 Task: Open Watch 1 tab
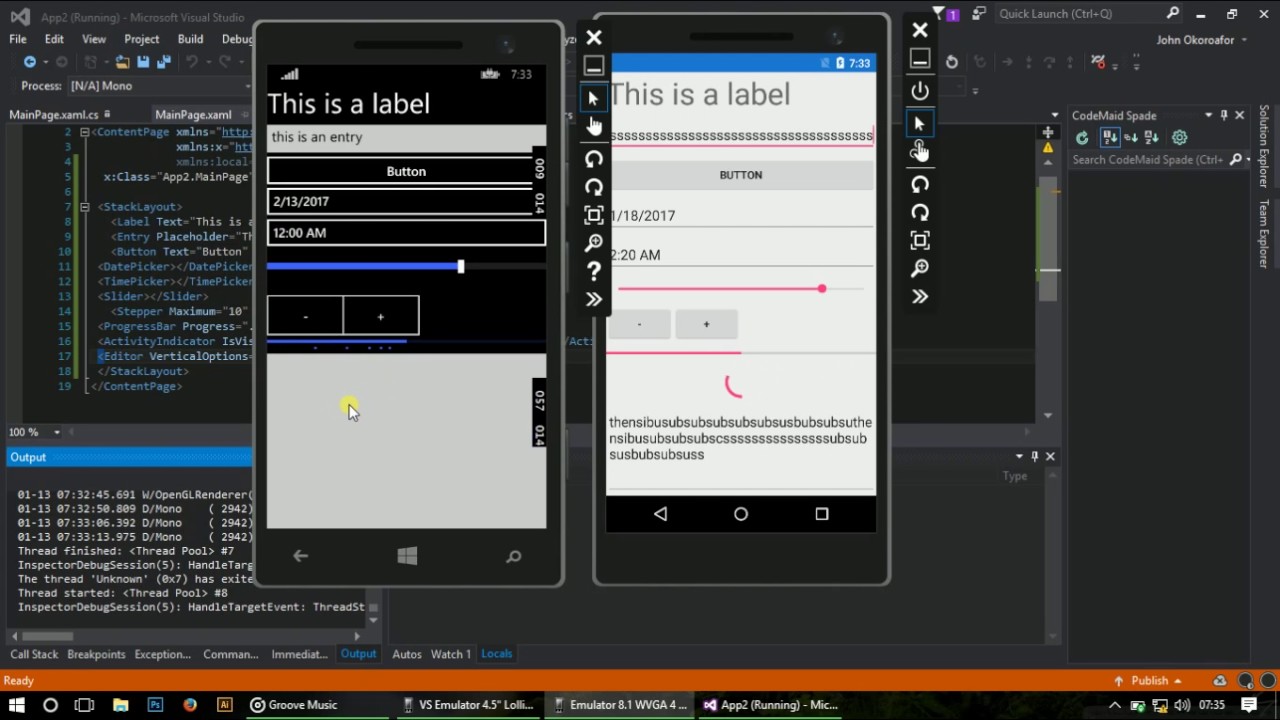(x=450, y=654)
